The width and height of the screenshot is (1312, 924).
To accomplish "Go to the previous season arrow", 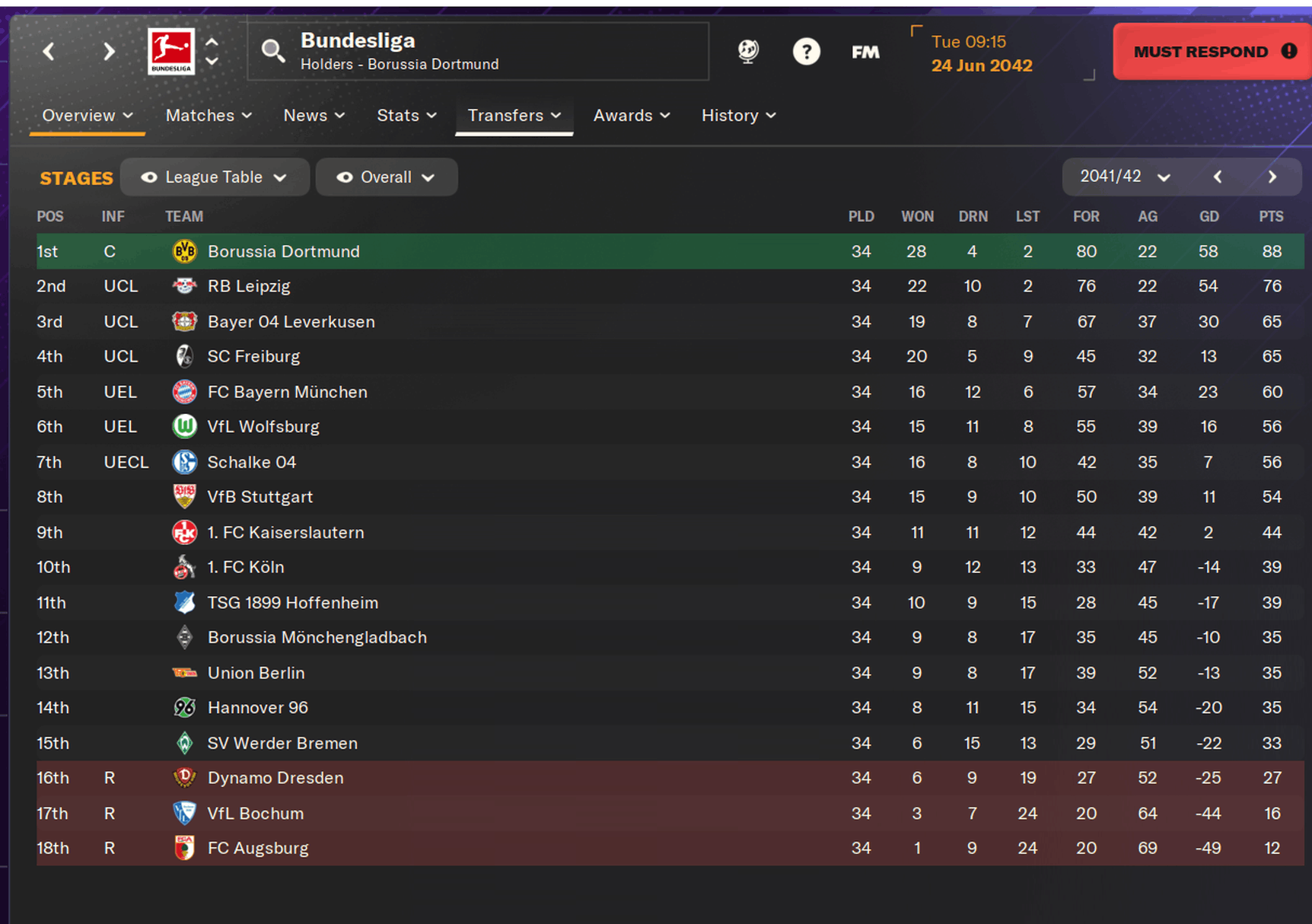I will 1218,177.
